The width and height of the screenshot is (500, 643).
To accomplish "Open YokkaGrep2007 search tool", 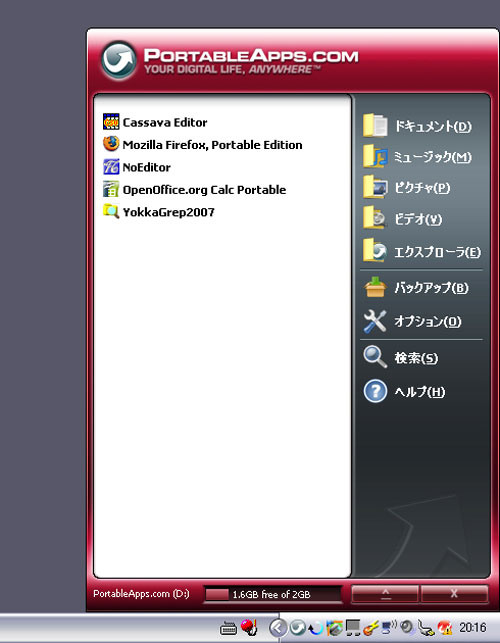I will [159, 212].
